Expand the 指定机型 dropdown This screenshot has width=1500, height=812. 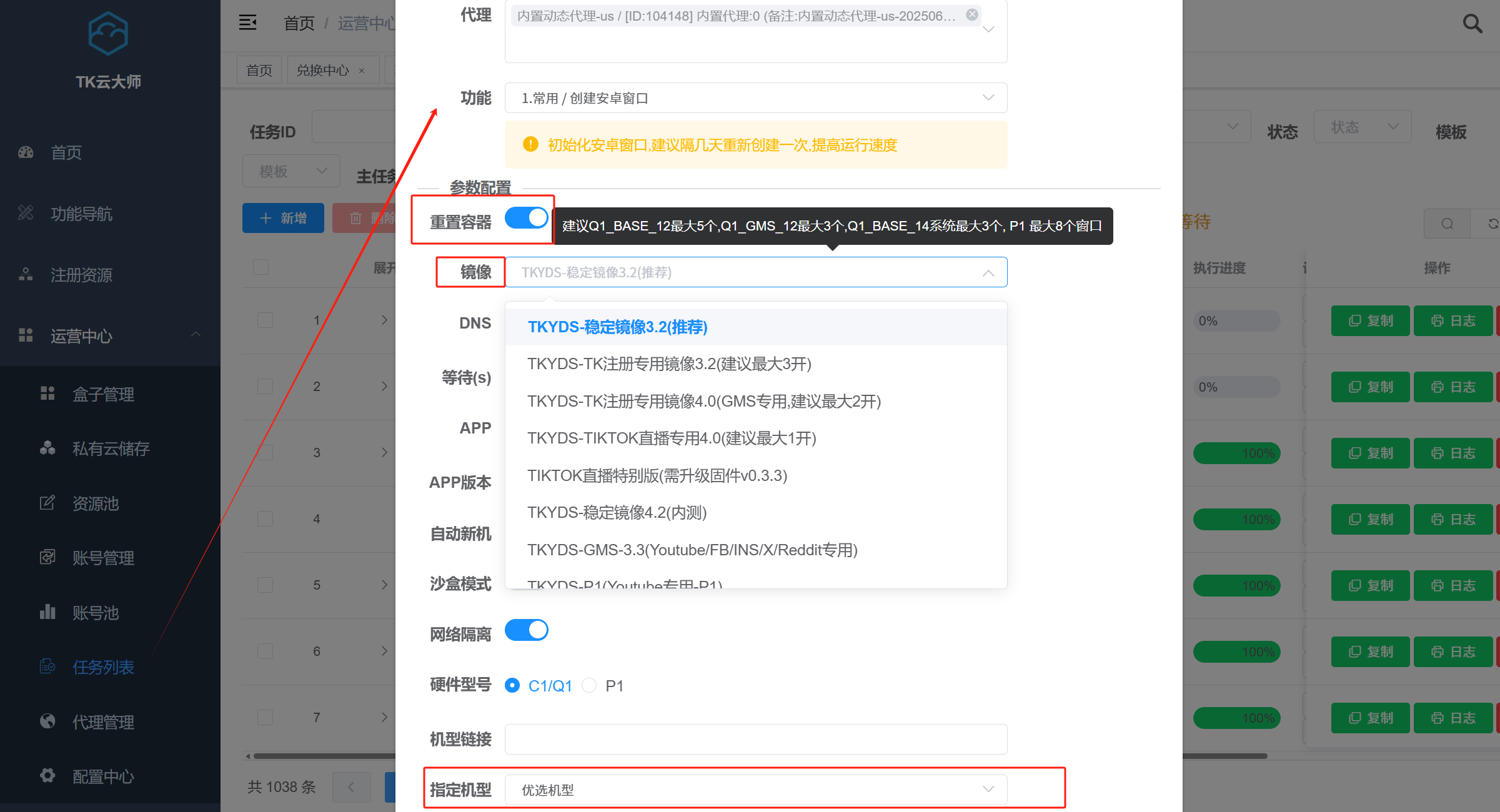point(755,790)
